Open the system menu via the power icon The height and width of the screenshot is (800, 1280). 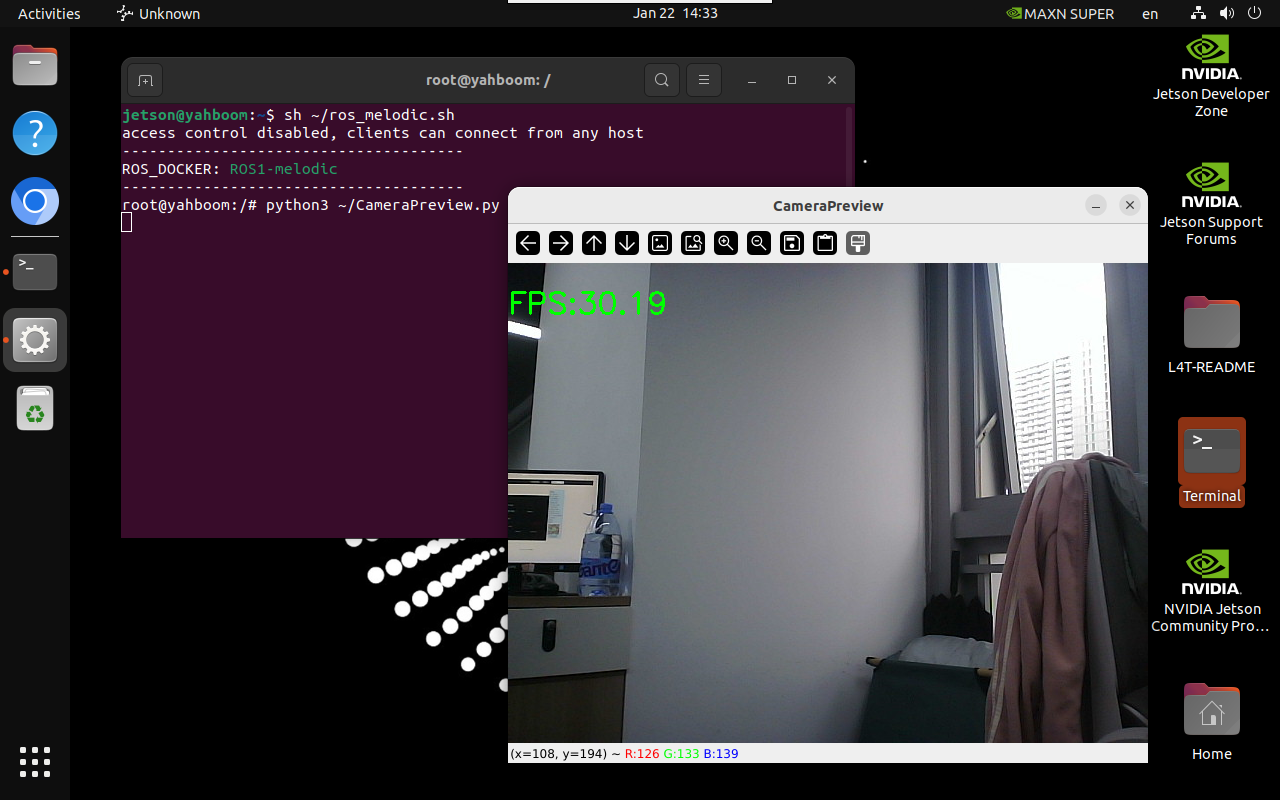click(x=1254, y=14)
